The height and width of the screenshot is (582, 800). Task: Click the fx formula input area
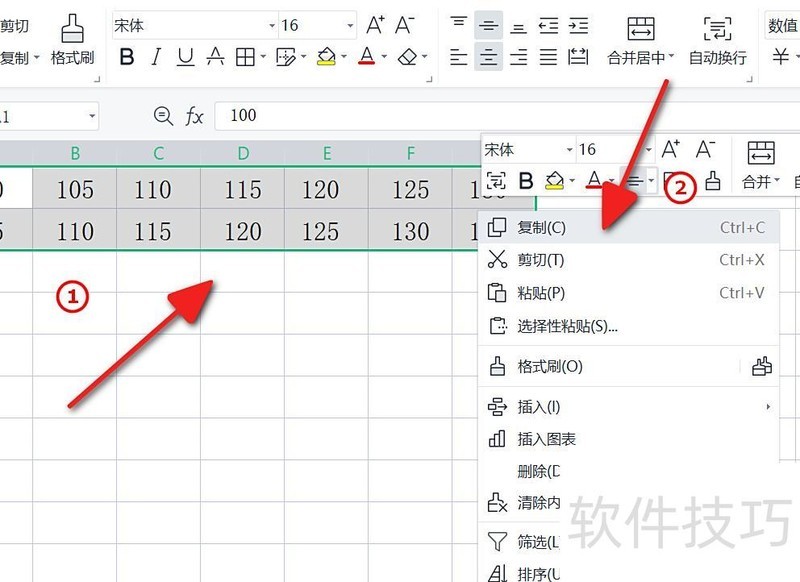click(260, 115)
